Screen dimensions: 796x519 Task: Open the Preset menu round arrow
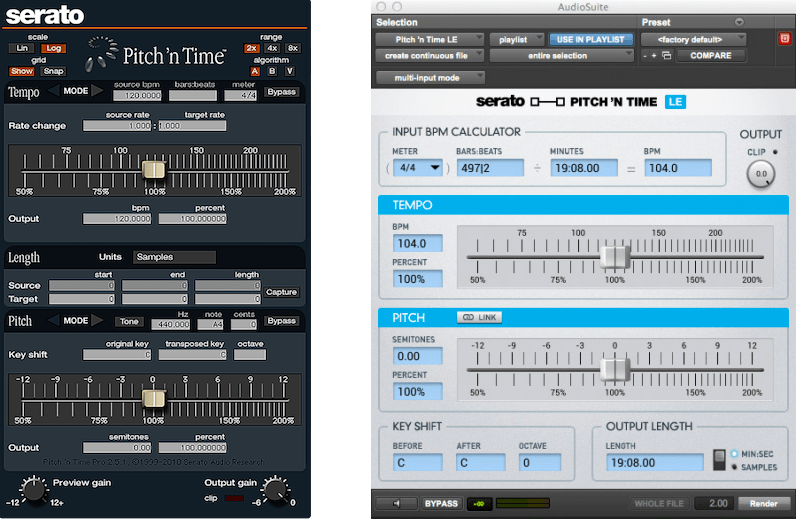(x=739, y=22)
